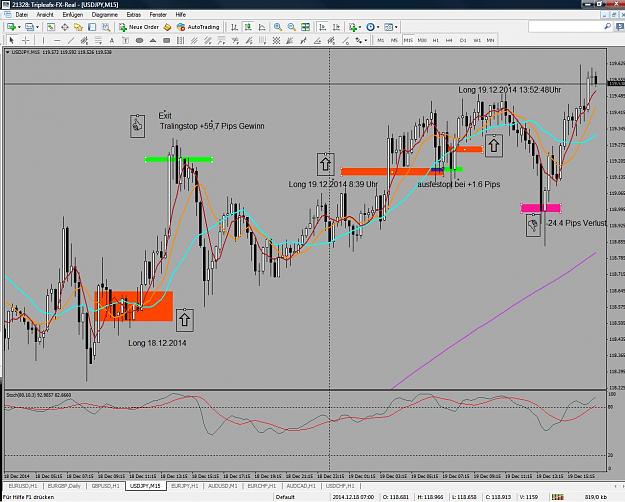Select the magenta loss level bar
Image resolution: width=625 pixels, height=502 pixels.
(x=540, y=208)
